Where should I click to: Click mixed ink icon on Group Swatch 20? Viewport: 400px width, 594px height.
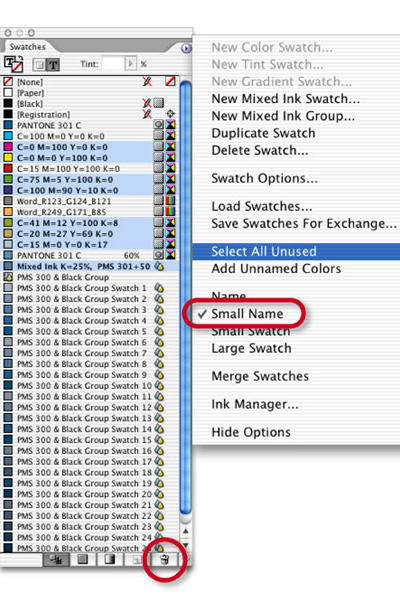pos(159,494)
